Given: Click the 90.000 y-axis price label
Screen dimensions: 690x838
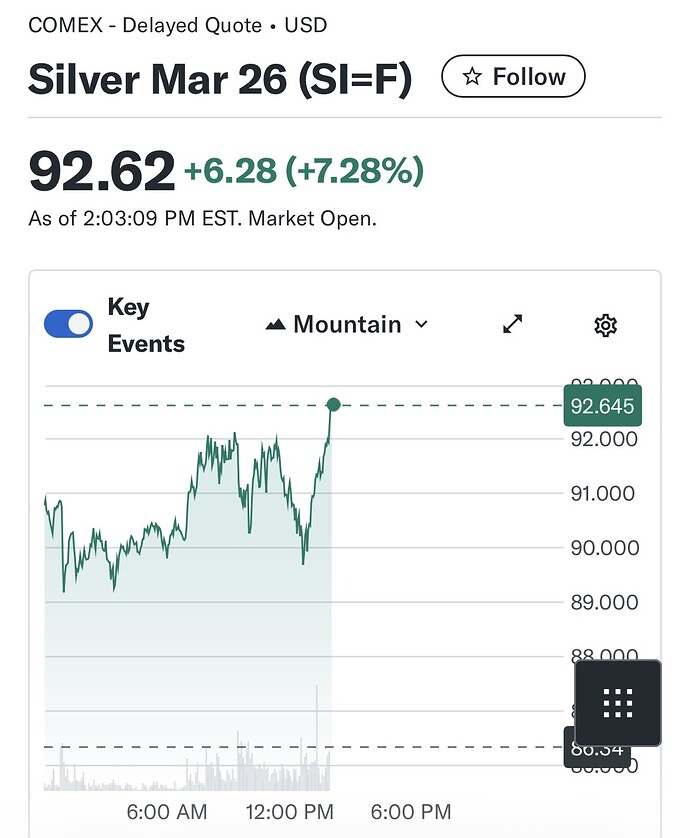Looking at the screenshot, I should [602, 548].
